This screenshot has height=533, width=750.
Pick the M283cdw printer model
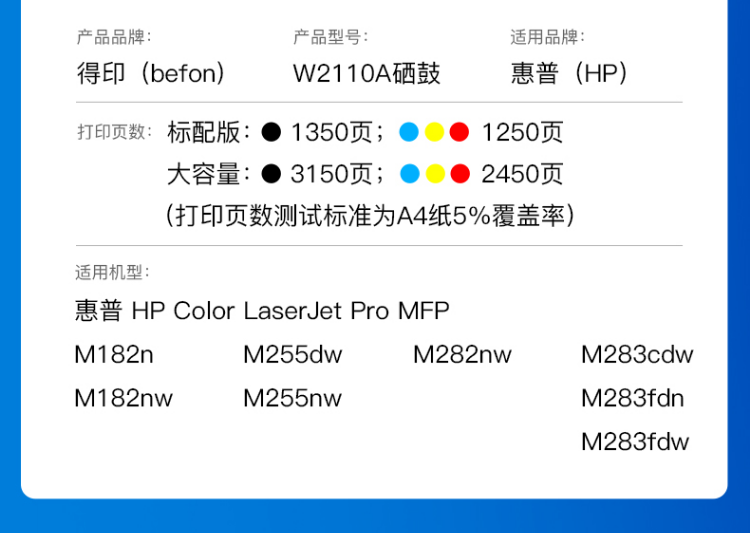point(637,355)
